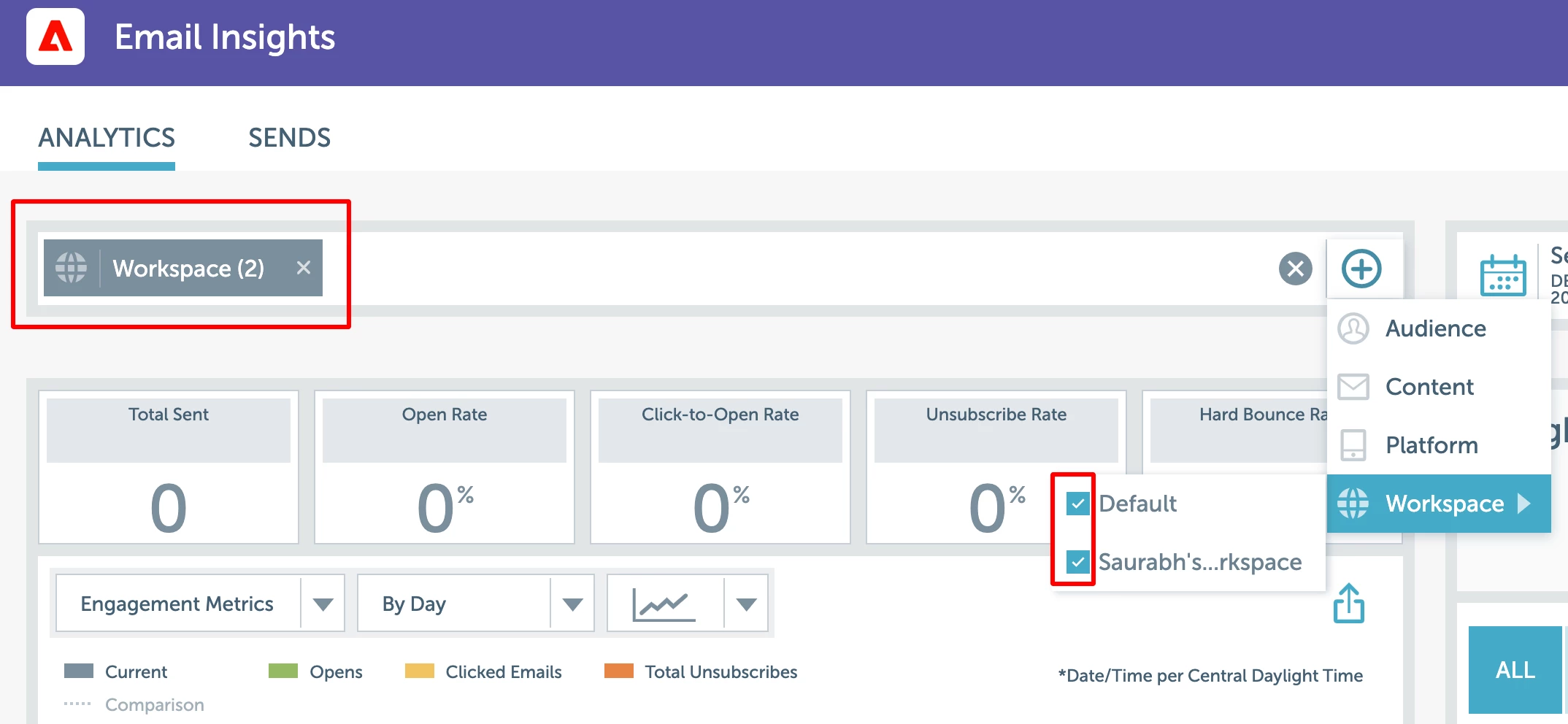The height and width of the screenshot is (724, 1568).
Task: Toggle the Clicked Emails yellow swatch
Action: tap(420, 671)
